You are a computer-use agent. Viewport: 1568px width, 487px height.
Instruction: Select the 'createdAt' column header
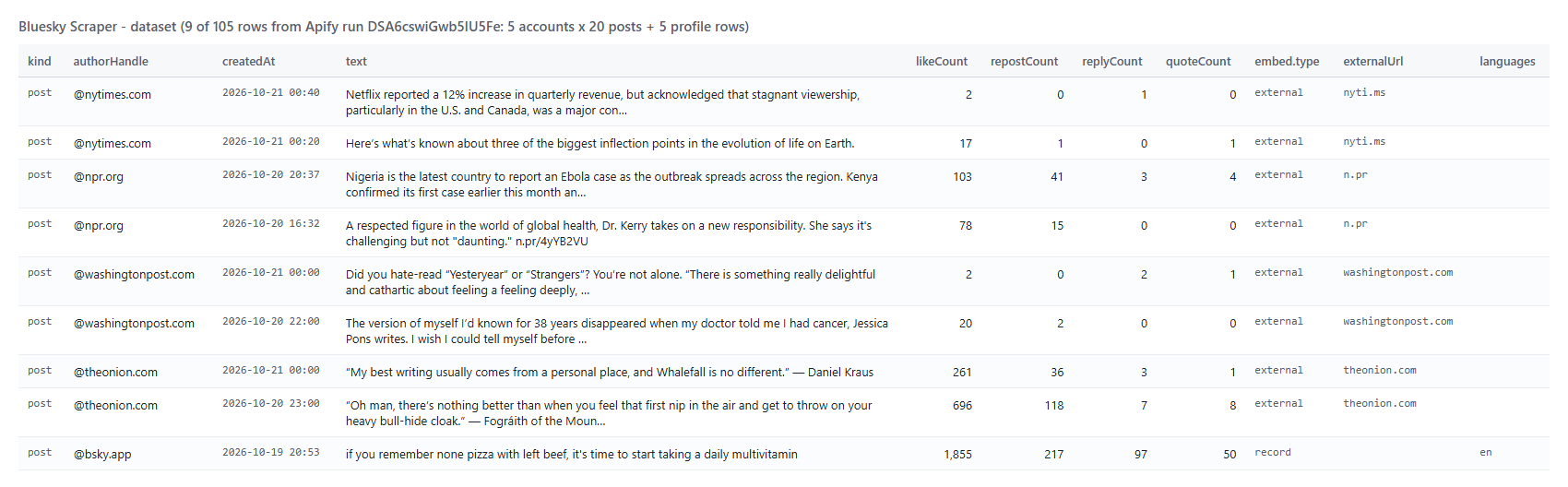249,62
